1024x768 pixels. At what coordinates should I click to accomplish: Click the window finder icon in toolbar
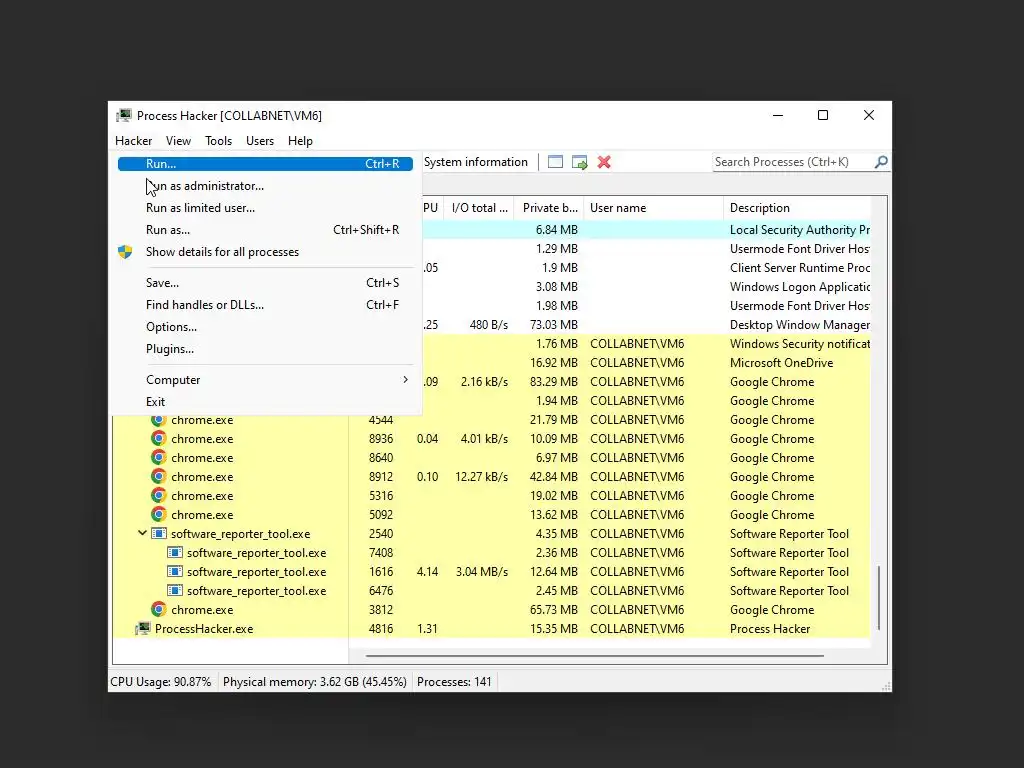[555, 162]
